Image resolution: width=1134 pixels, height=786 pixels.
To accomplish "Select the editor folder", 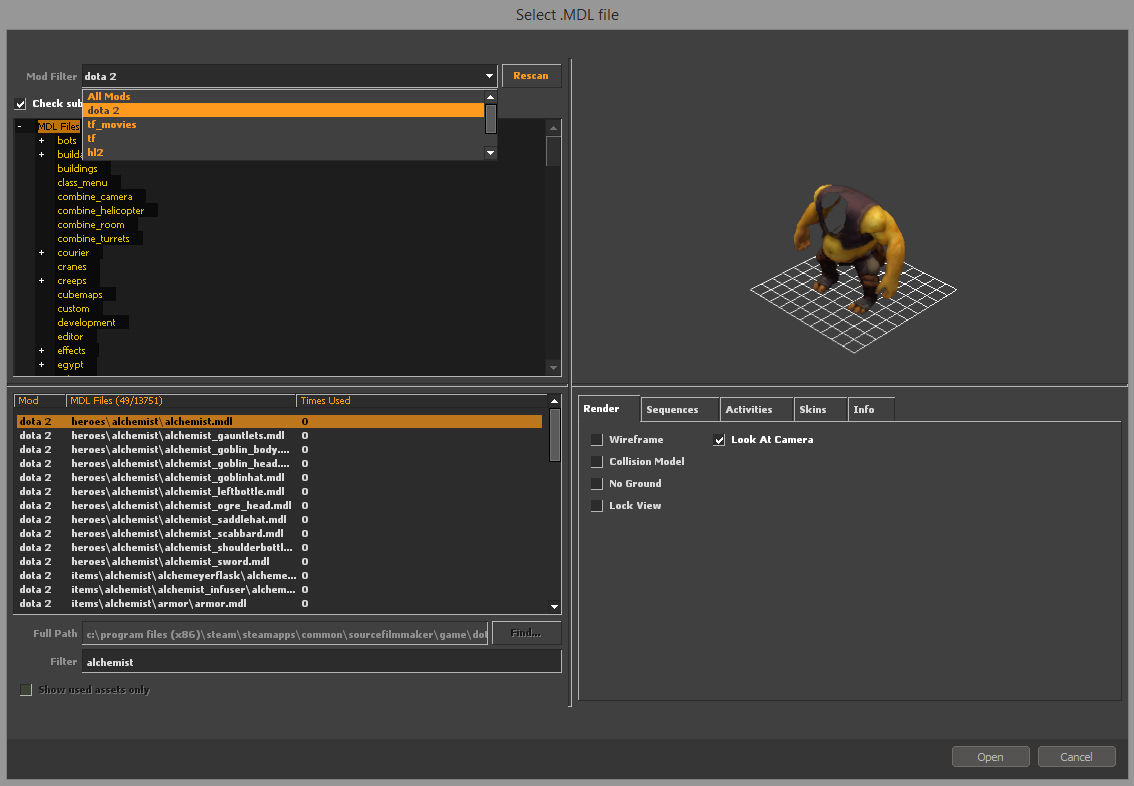I will [x=70, y=337].
